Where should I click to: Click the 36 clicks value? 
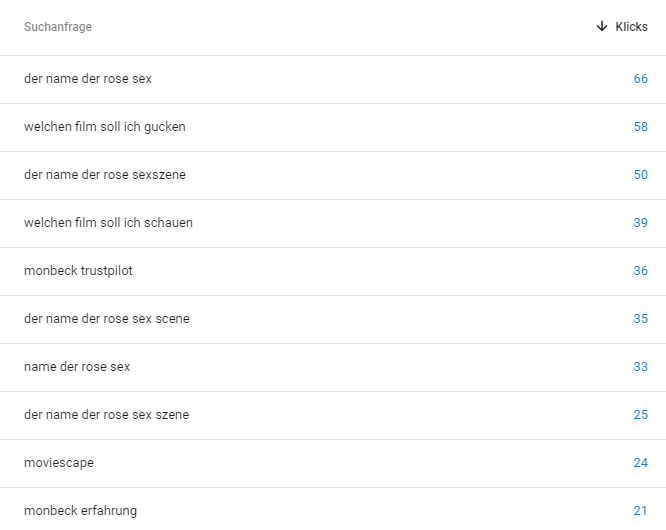[640, 271]
